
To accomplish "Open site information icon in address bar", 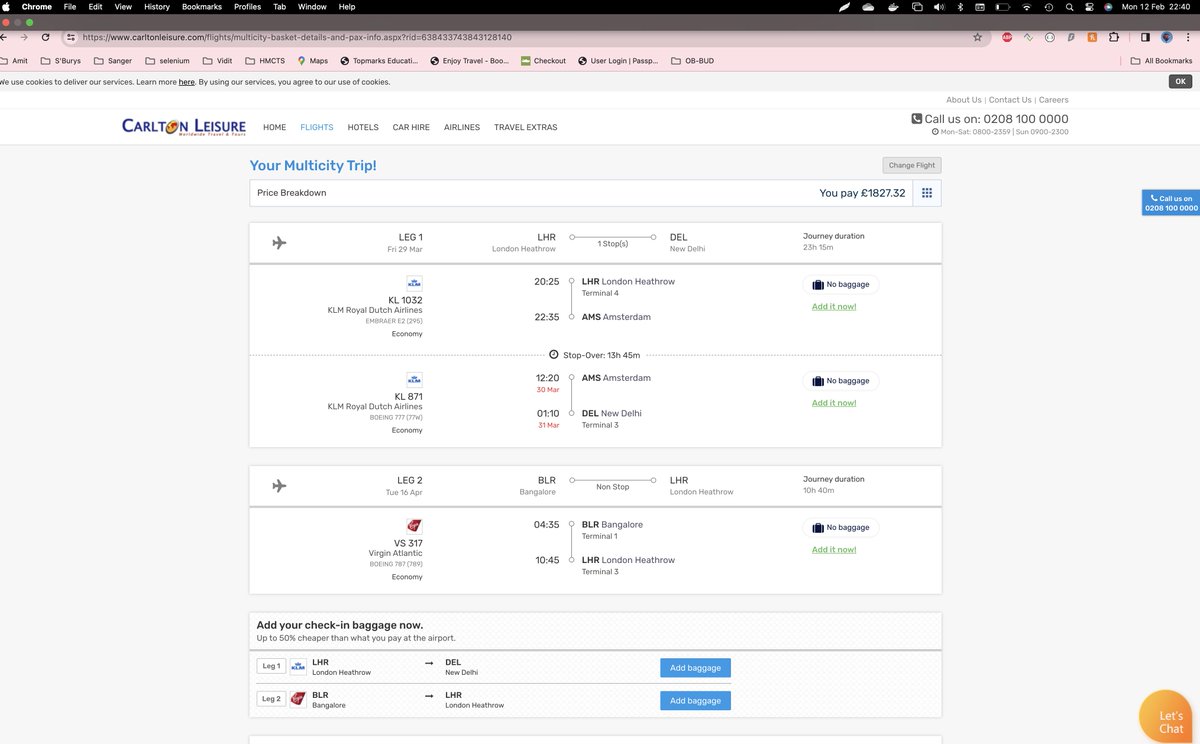I will [x=72, y=37].
